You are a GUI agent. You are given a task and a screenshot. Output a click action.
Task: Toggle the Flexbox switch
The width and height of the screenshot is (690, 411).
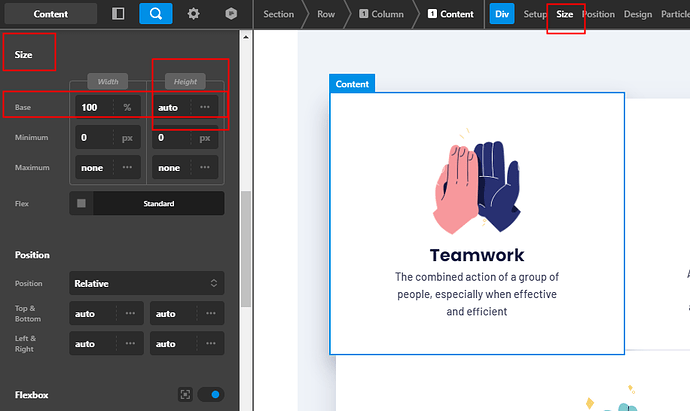(211, 394)
